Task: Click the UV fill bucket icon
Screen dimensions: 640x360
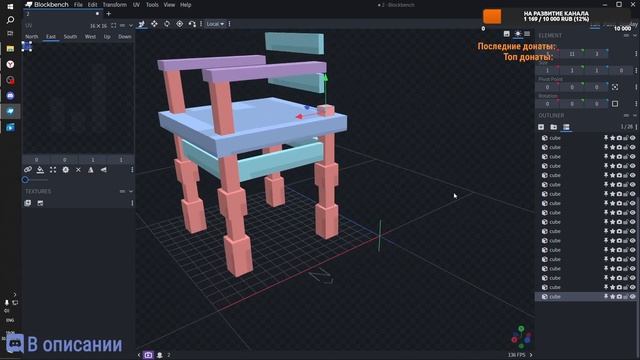Action: tap(40, 169)
